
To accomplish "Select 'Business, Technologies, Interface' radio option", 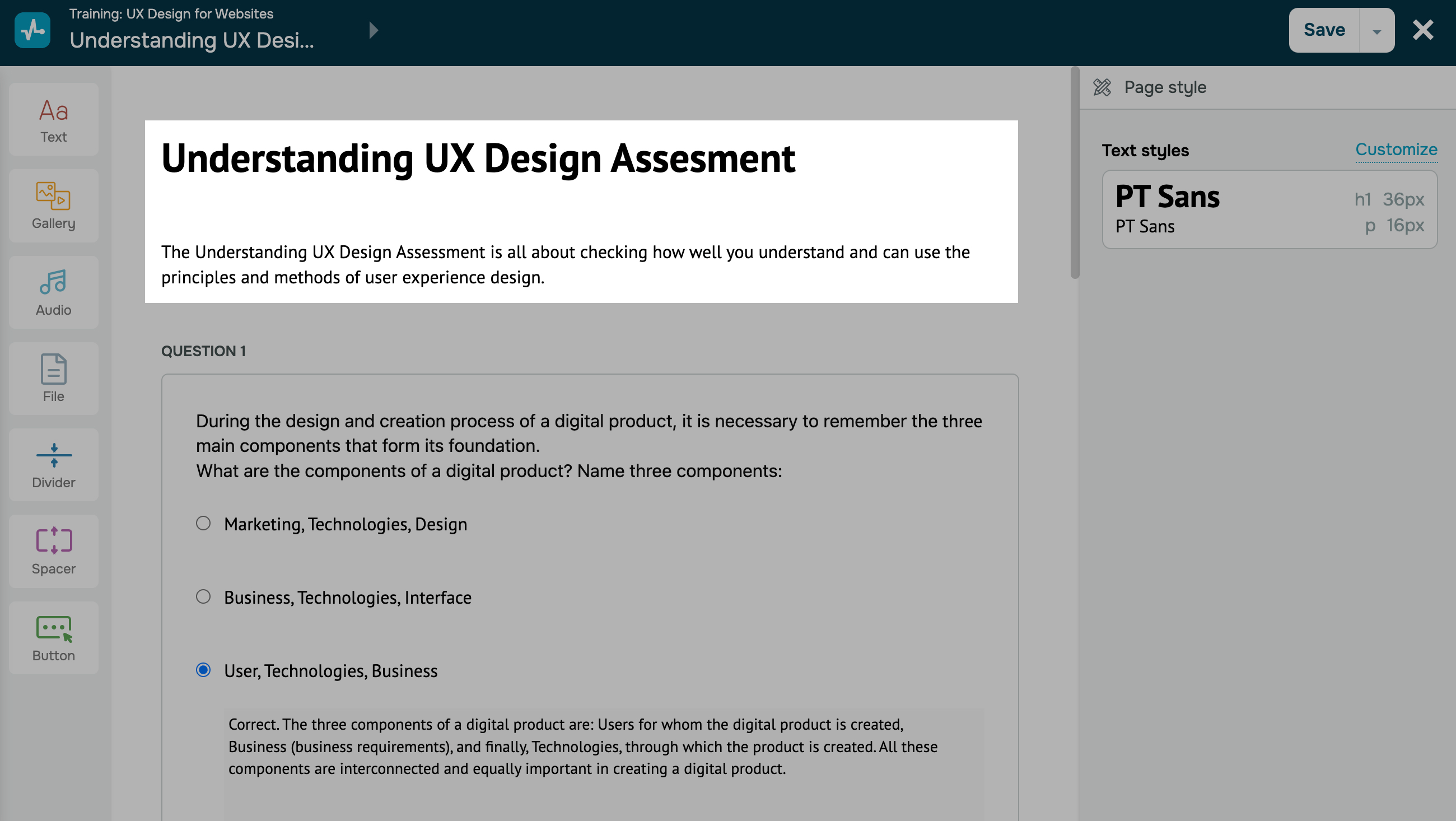I will click(x=203, y=596).
